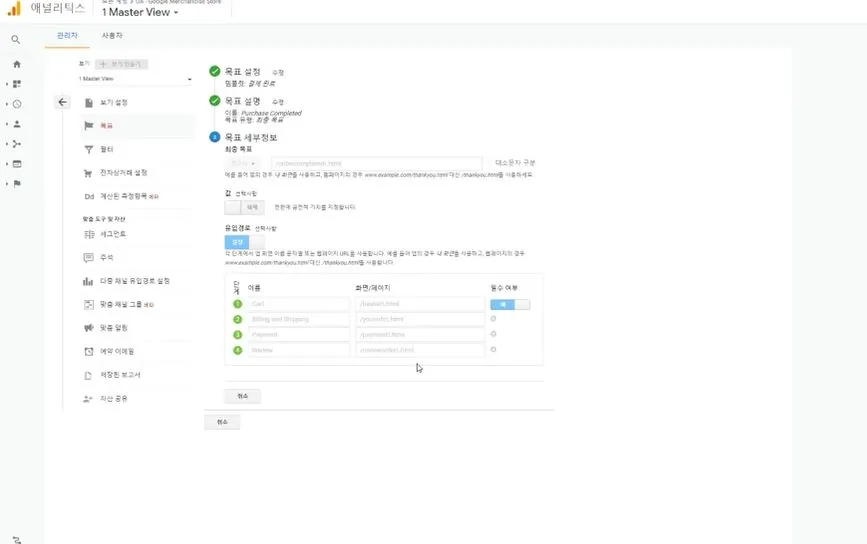Click the 'Purchase Completed' goal name text
867x544 pixels.
[271, 113]
